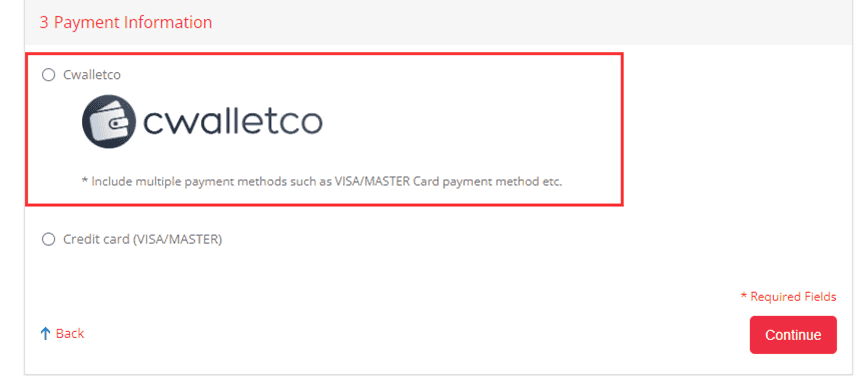Click the blue up-arrow icon beside Back
The width and height of the screenshot is (865, 376).
[x=46, y=334]
